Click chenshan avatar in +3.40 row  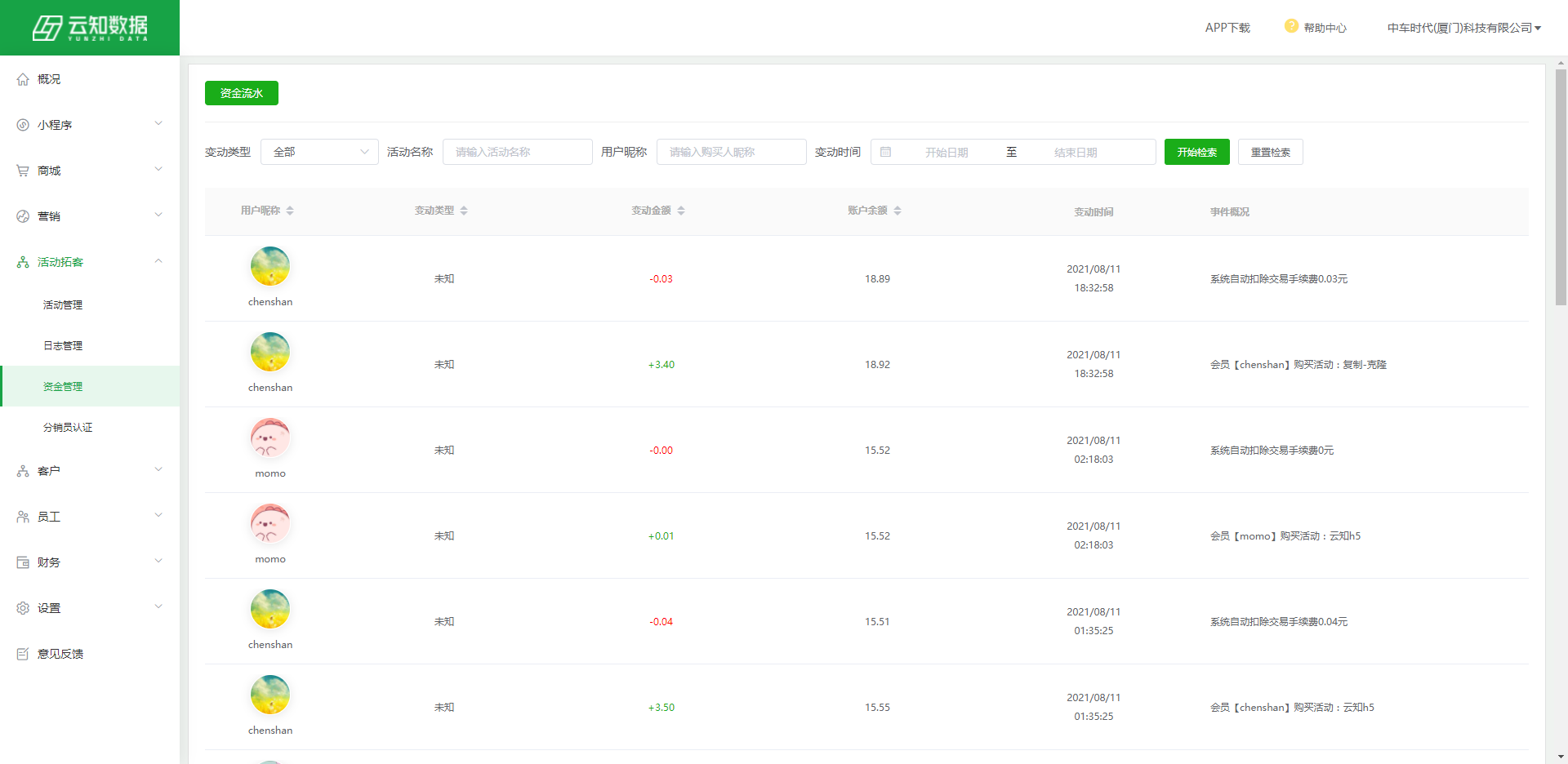270,352
